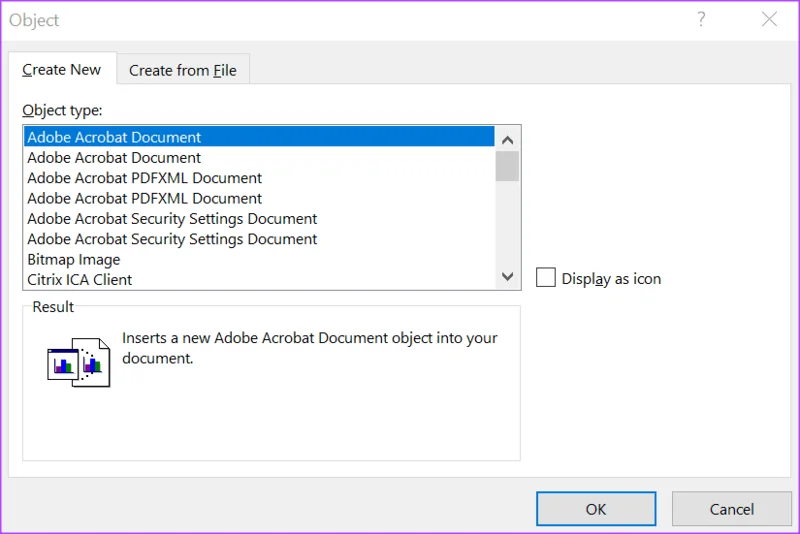
Task: Click the question mark help icon
Action: coord(702,19)
